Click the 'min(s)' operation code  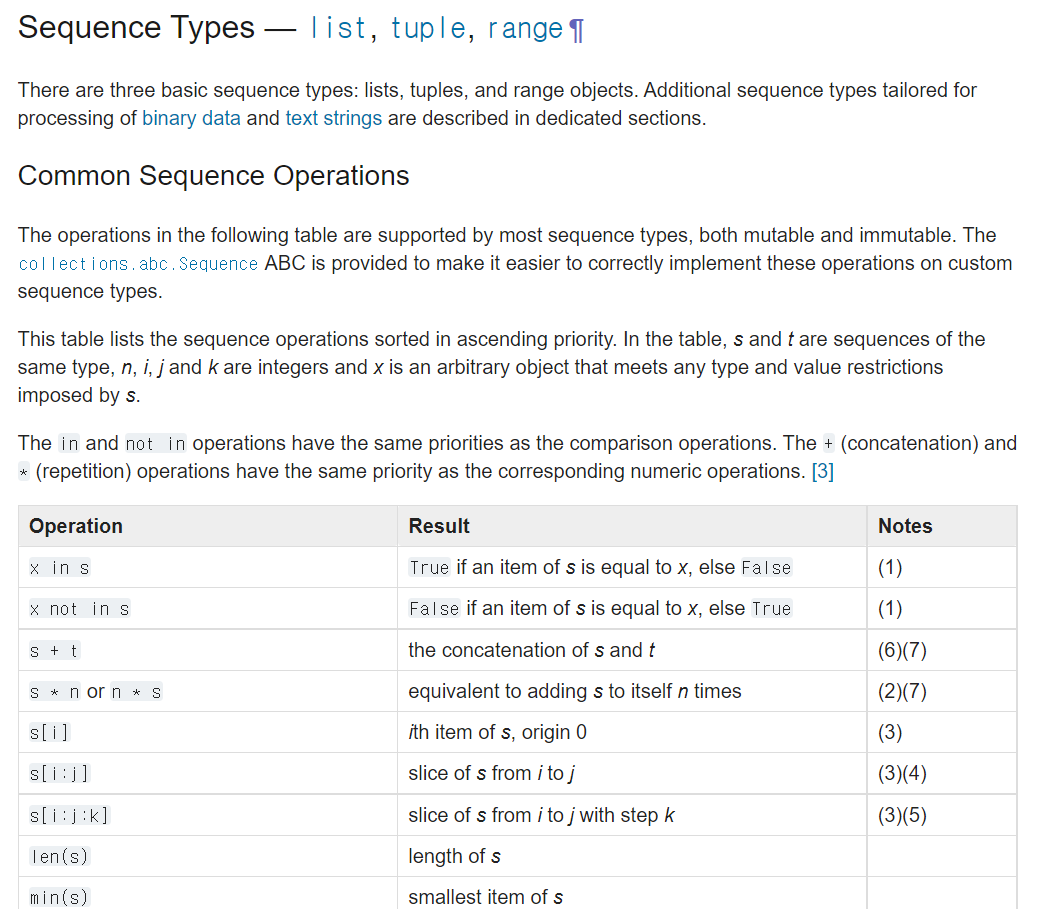[x=59, y=898]
